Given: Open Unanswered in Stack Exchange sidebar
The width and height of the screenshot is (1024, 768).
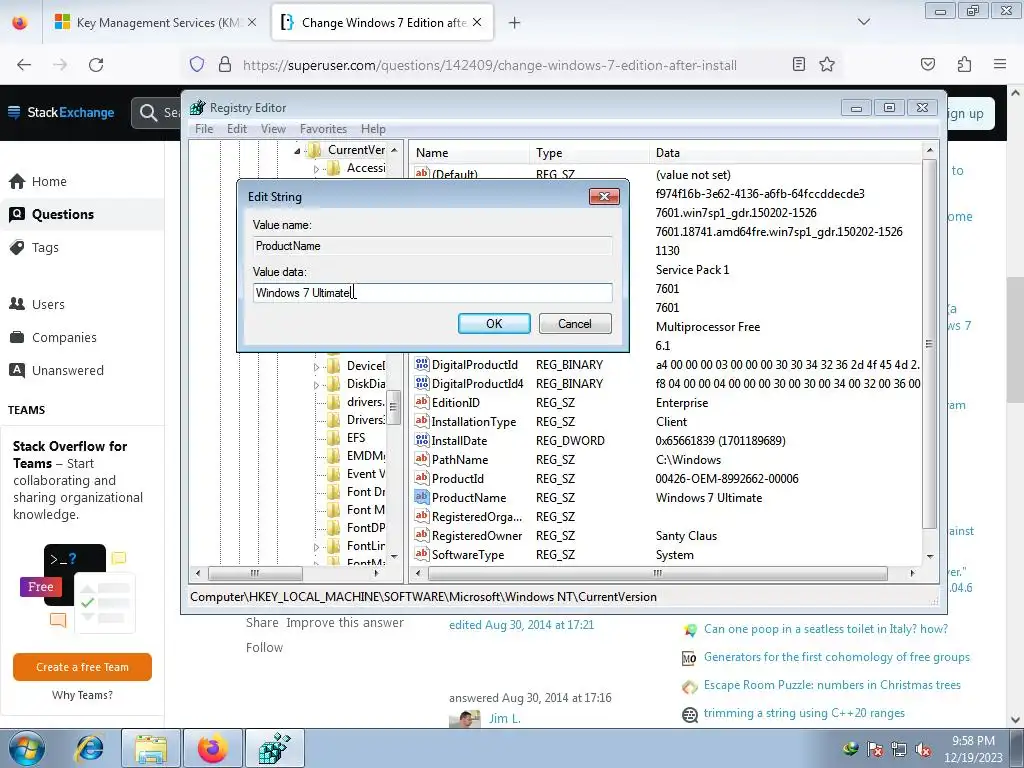Looking at the screenshot, I should 68,370.
